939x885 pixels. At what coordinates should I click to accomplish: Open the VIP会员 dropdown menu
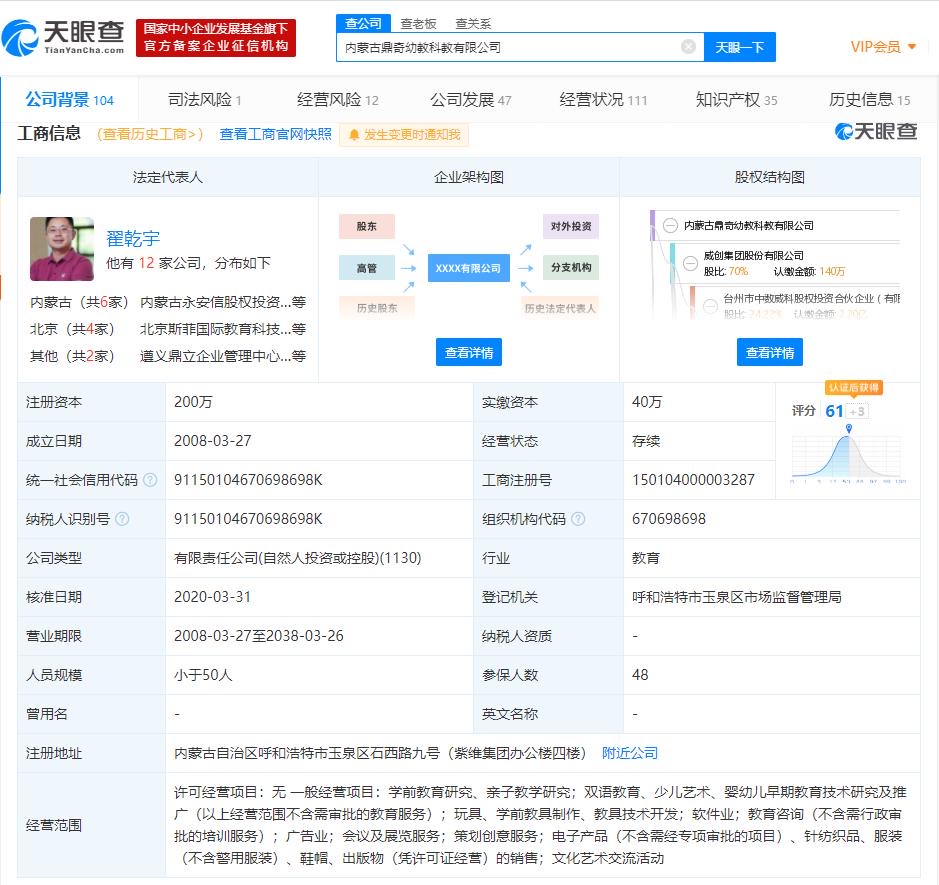pos(883,47)
